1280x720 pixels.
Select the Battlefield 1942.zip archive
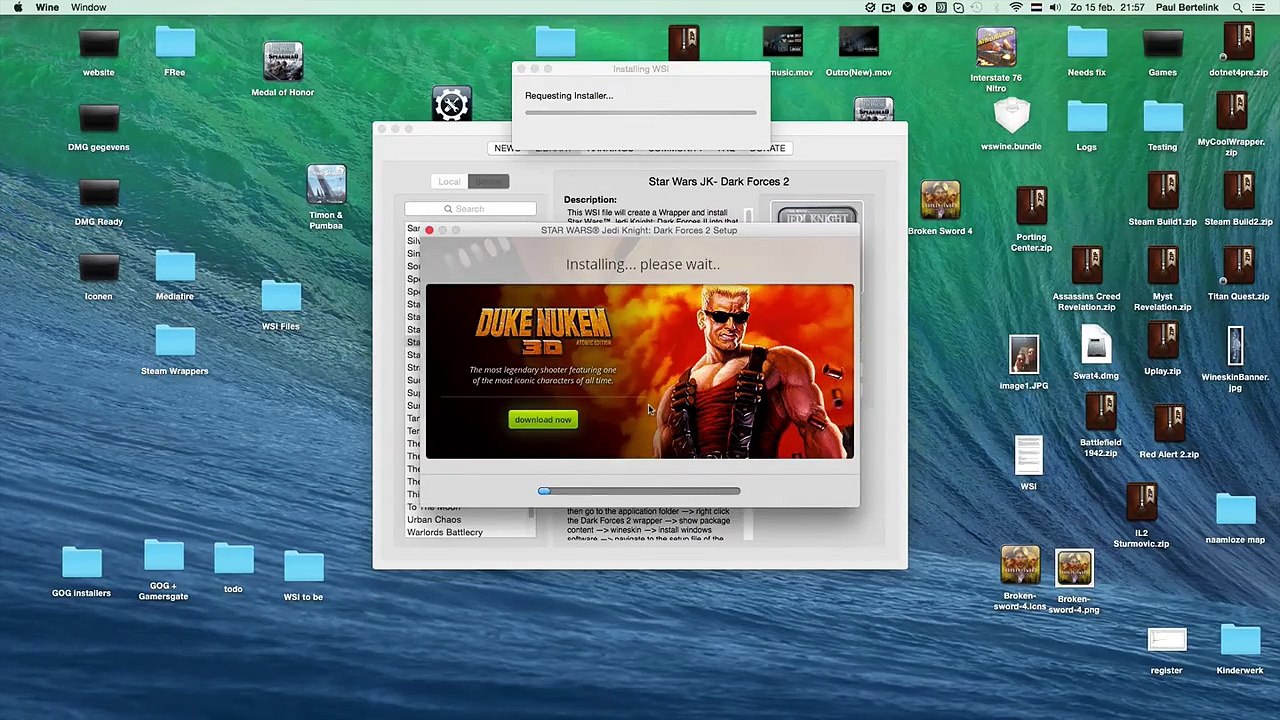click(1100, 413)
